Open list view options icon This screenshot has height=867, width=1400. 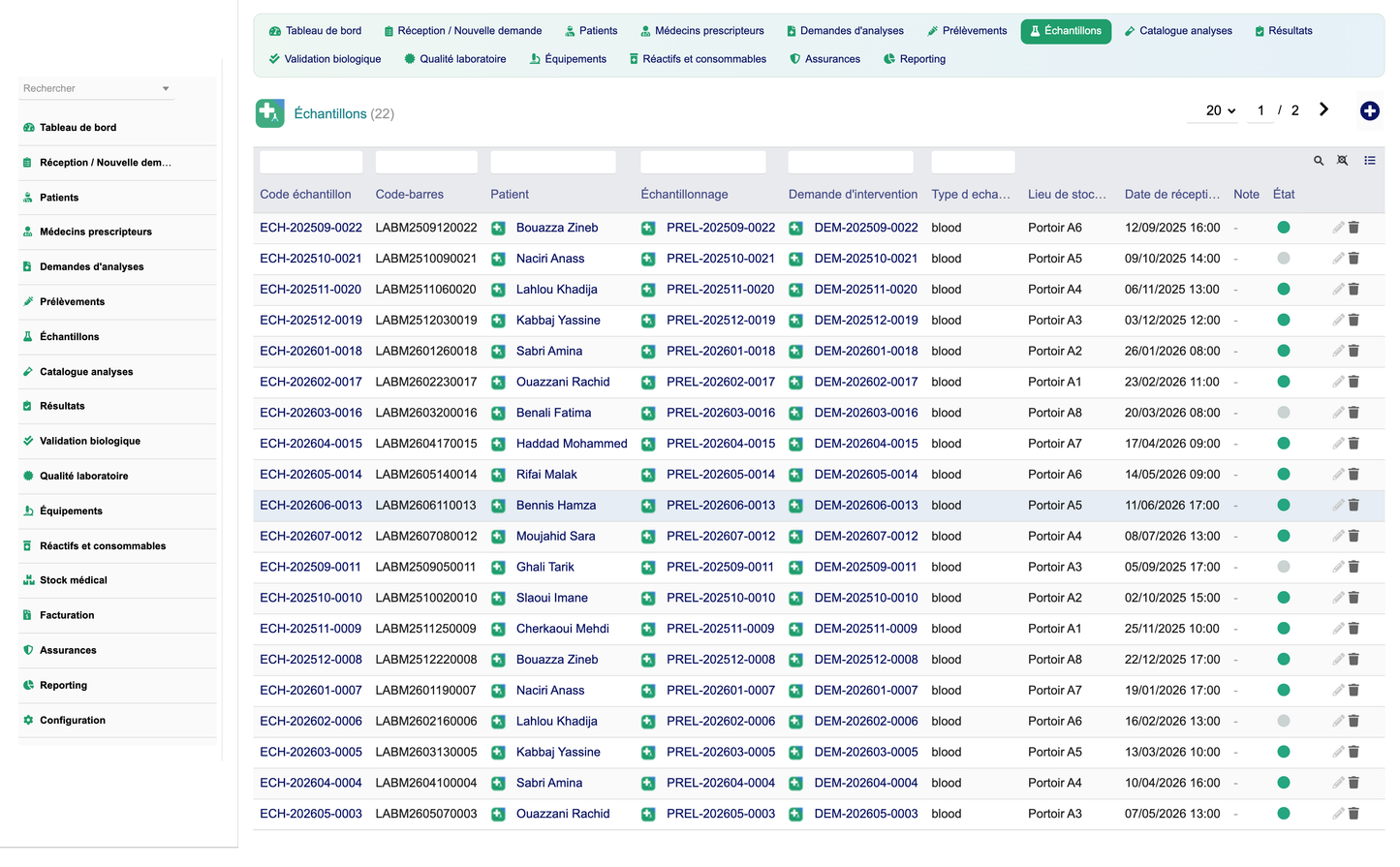click(x=1370, y=161)
